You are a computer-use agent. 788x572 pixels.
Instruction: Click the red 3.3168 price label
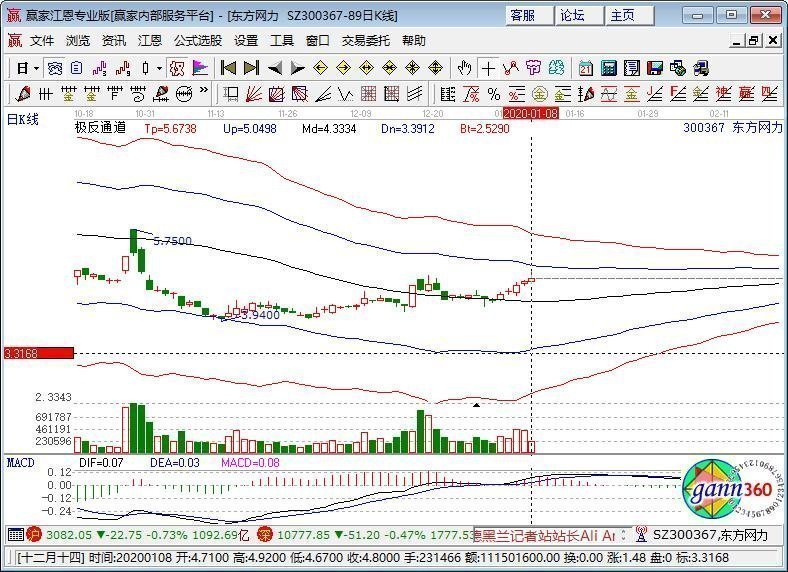tap(39, 353)
